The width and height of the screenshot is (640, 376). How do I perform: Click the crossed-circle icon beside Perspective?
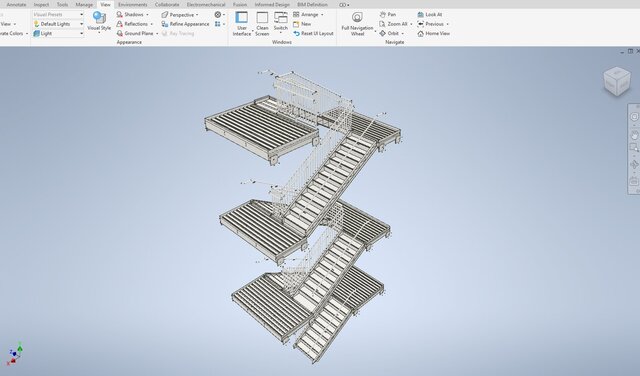[218, 15]
